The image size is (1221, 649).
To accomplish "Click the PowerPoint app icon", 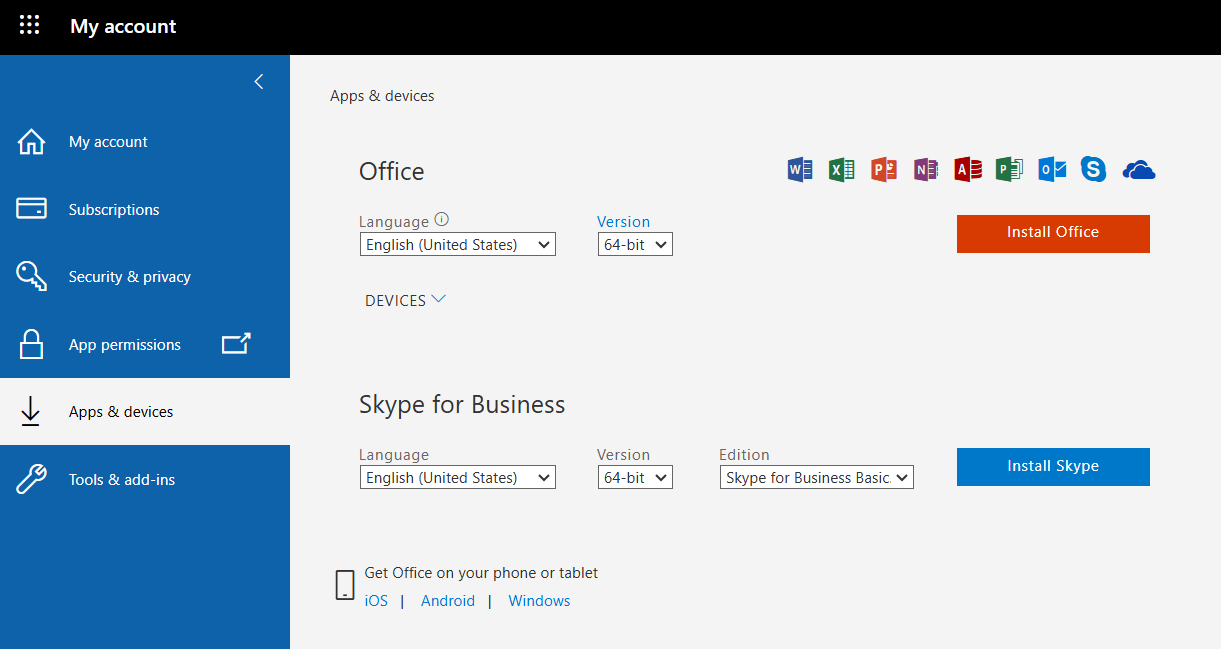I will (884, 170).
